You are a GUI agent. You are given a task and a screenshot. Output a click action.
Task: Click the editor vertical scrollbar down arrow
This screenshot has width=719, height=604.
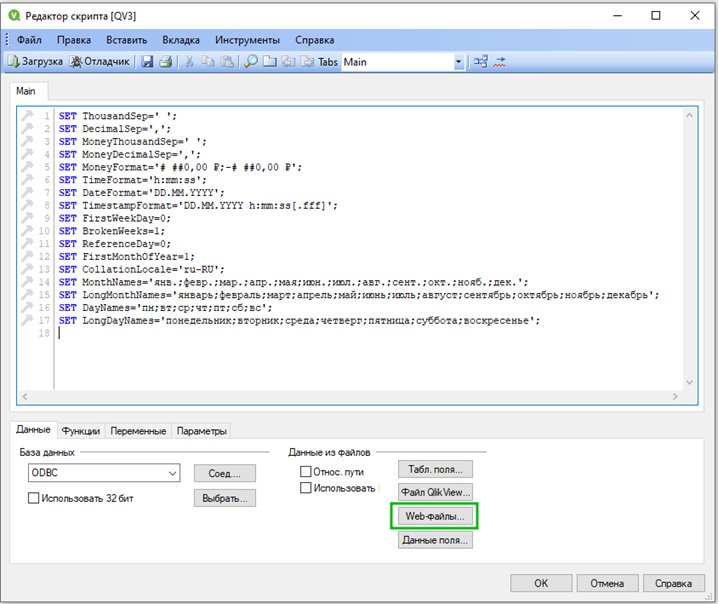[x=689, y=382]
